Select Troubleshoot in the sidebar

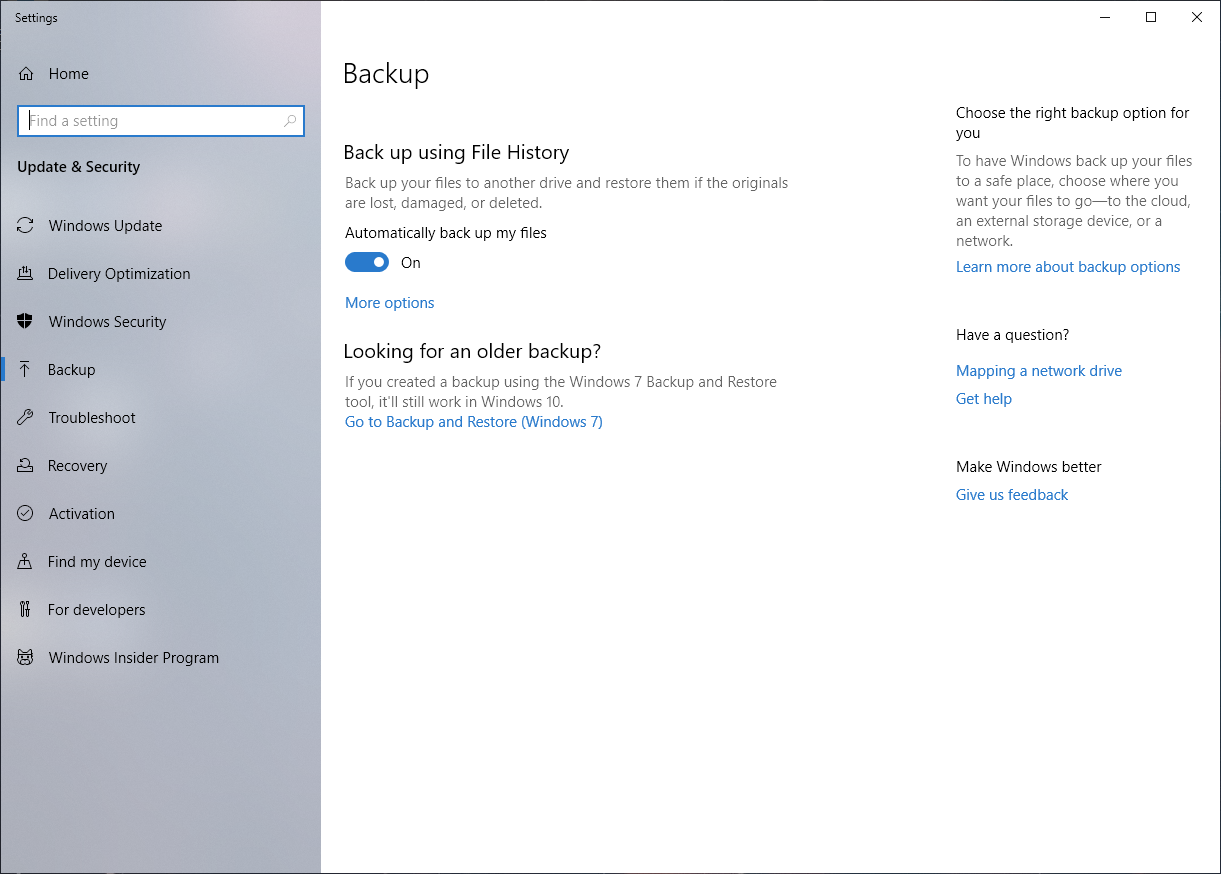(160, 418)
